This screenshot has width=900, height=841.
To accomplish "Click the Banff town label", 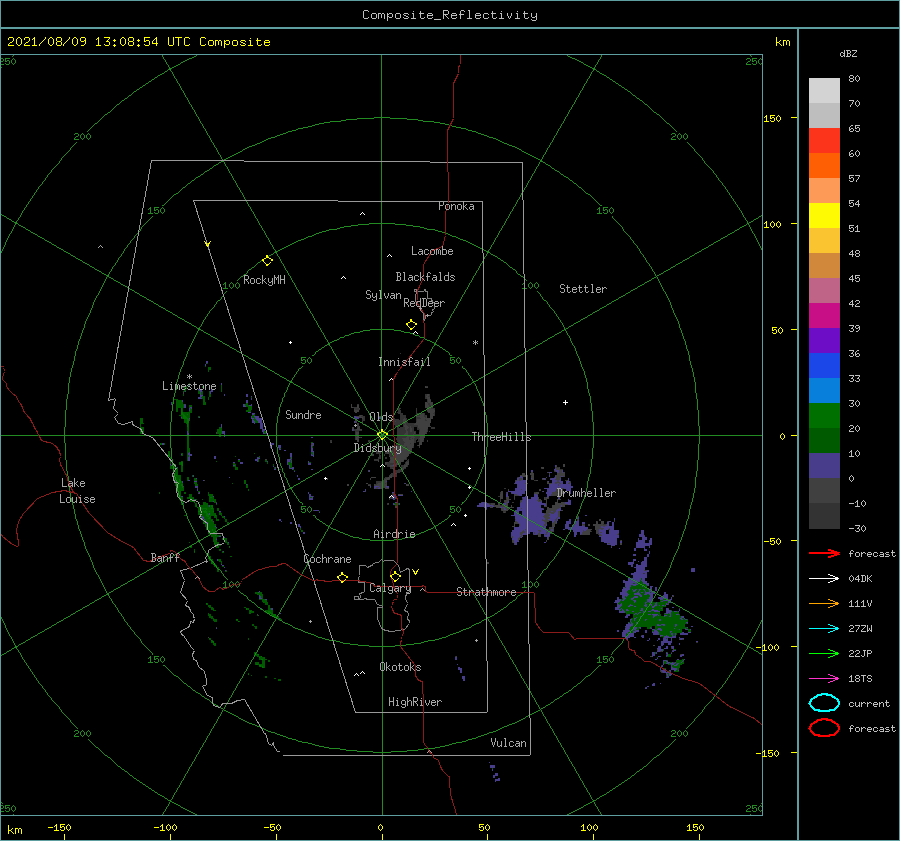I will (165, 557).
